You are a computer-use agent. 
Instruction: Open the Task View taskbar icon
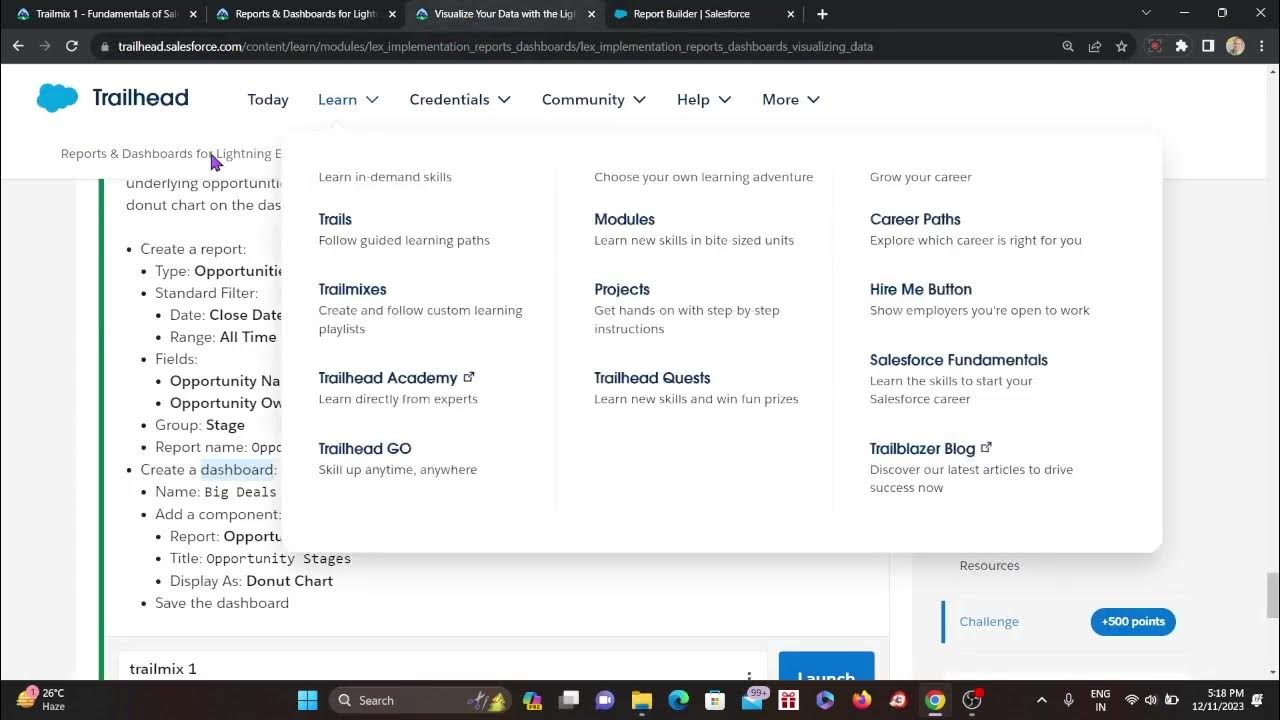[x=568, y=700]
